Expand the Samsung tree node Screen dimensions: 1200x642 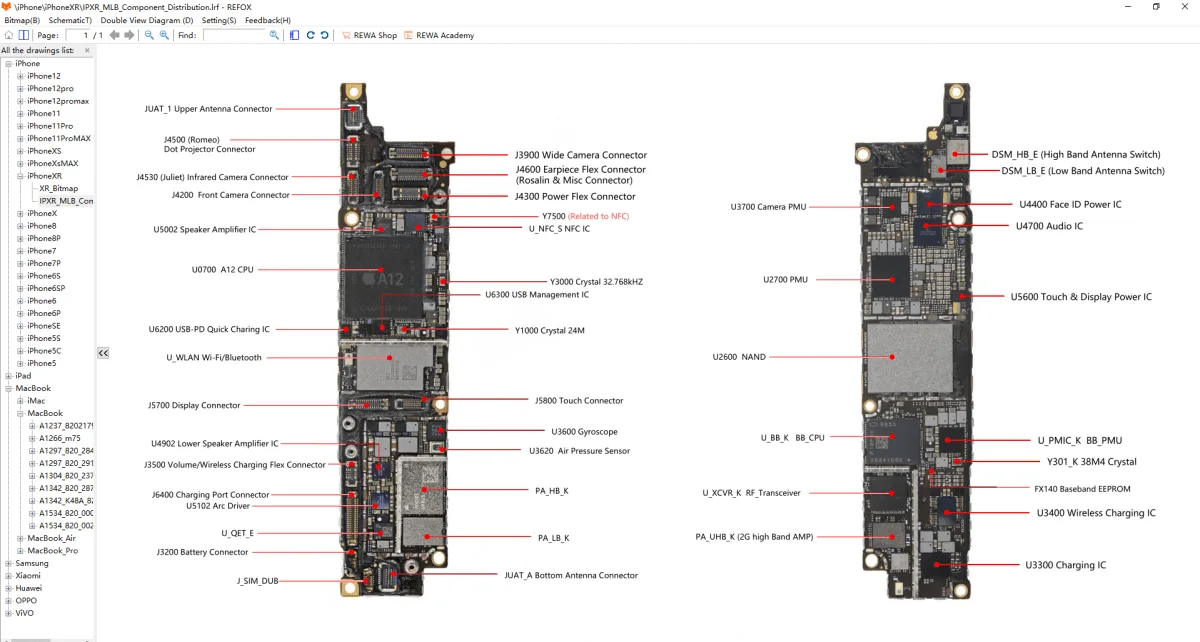[x=8, y=563]
